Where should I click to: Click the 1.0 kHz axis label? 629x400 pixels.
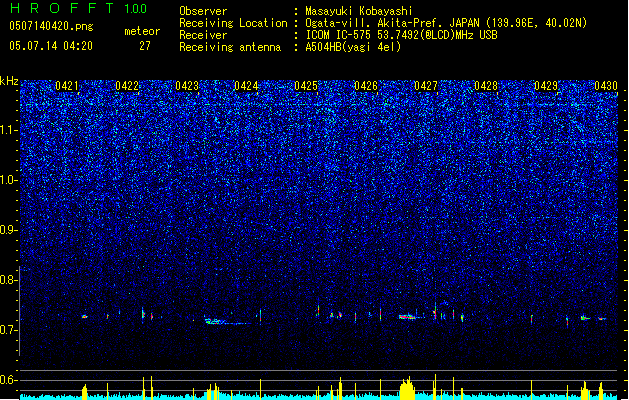tap(9, 180)
